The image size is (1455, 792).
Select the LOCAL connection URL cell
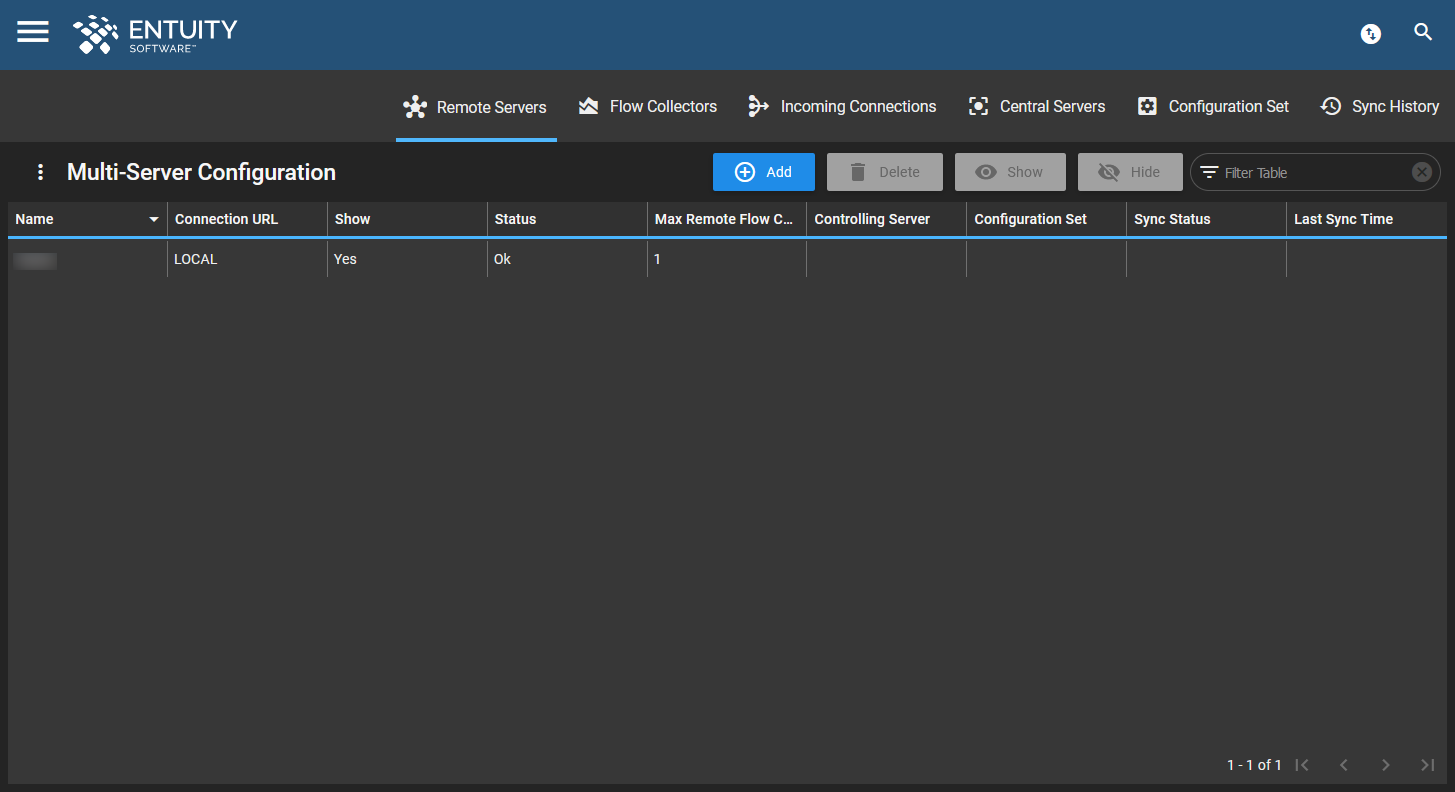coord(247,259)
